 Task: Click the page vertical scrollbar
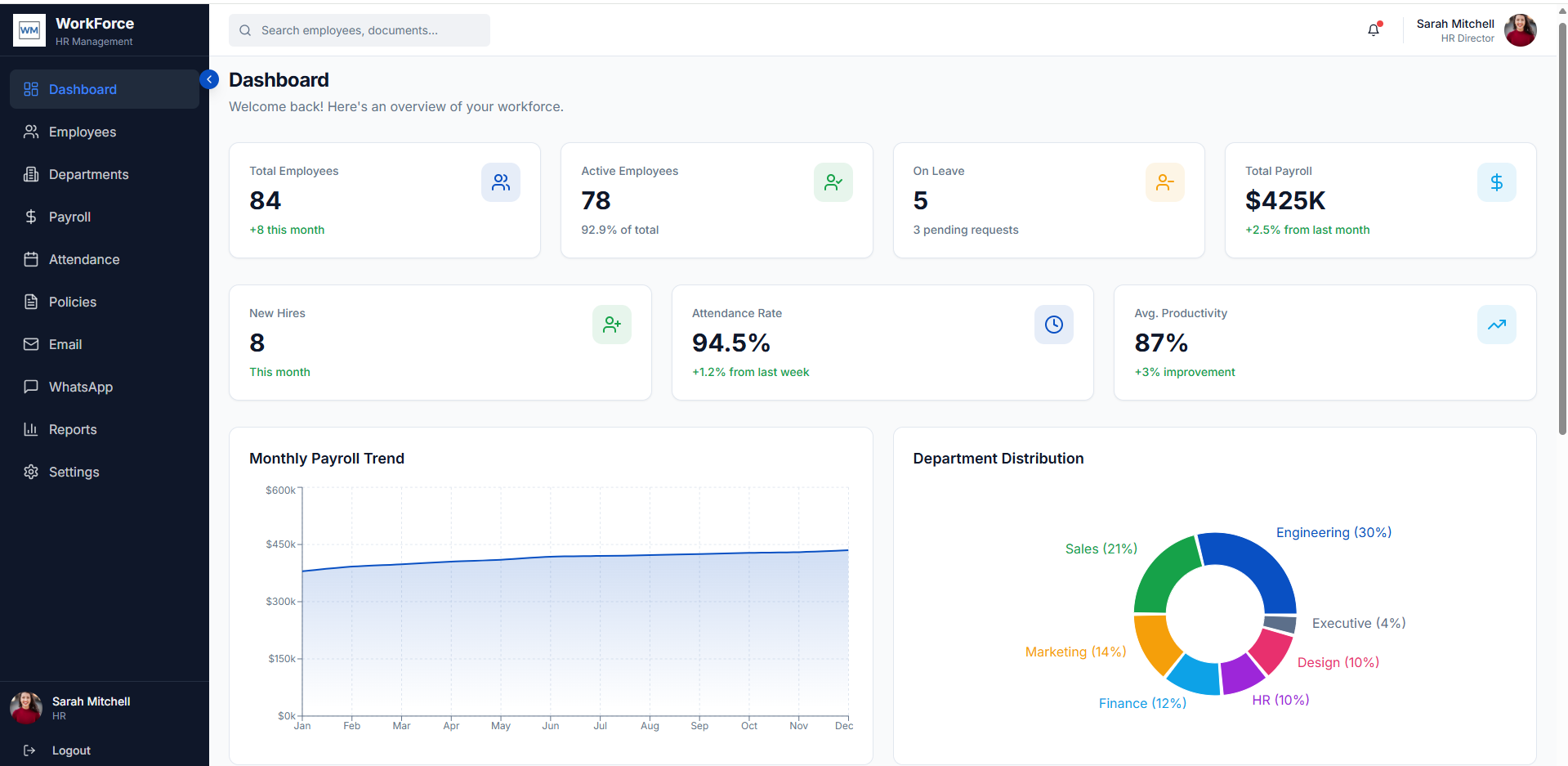[1562, 229]
